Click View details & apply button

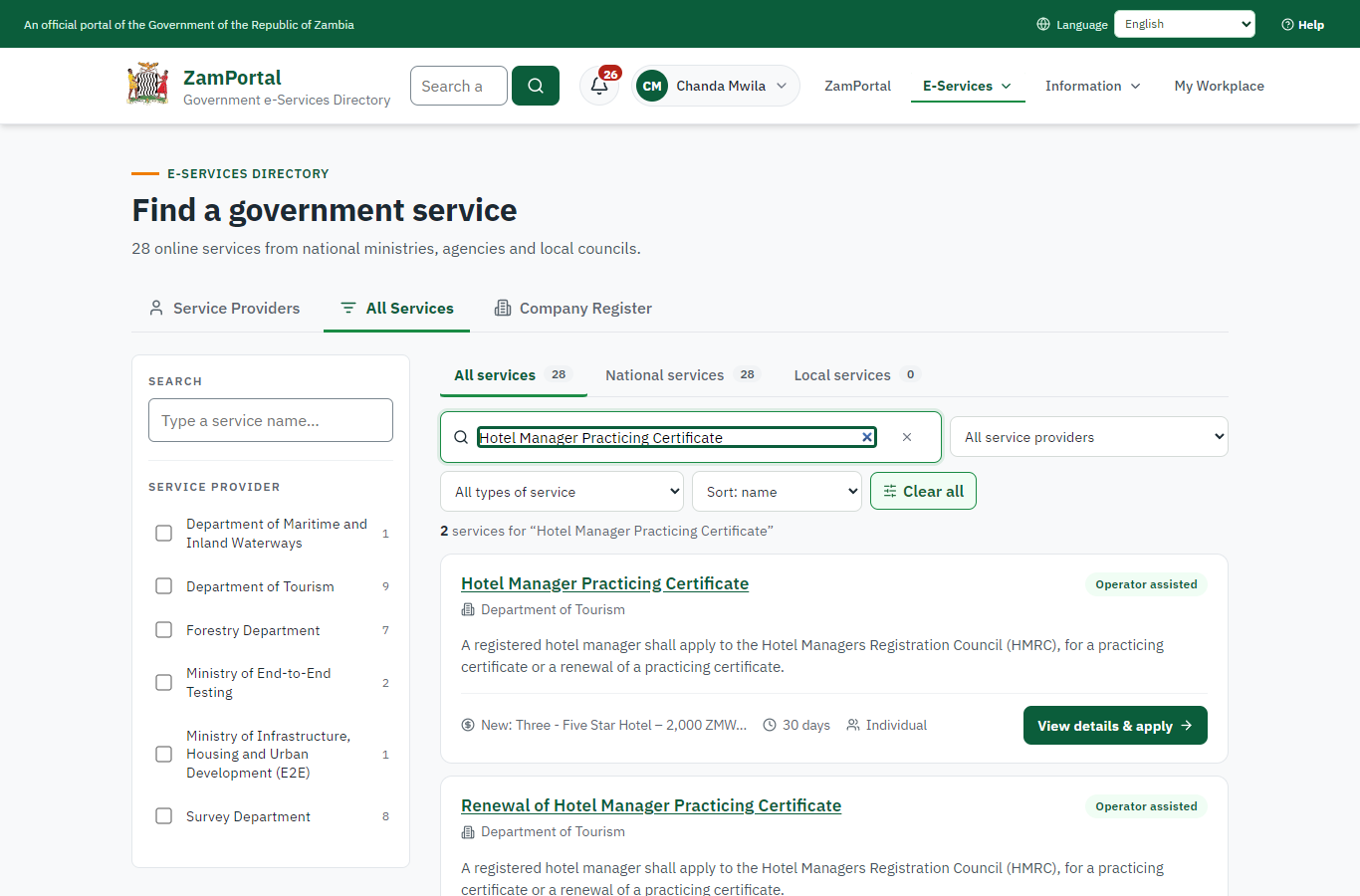point(1115,726)
